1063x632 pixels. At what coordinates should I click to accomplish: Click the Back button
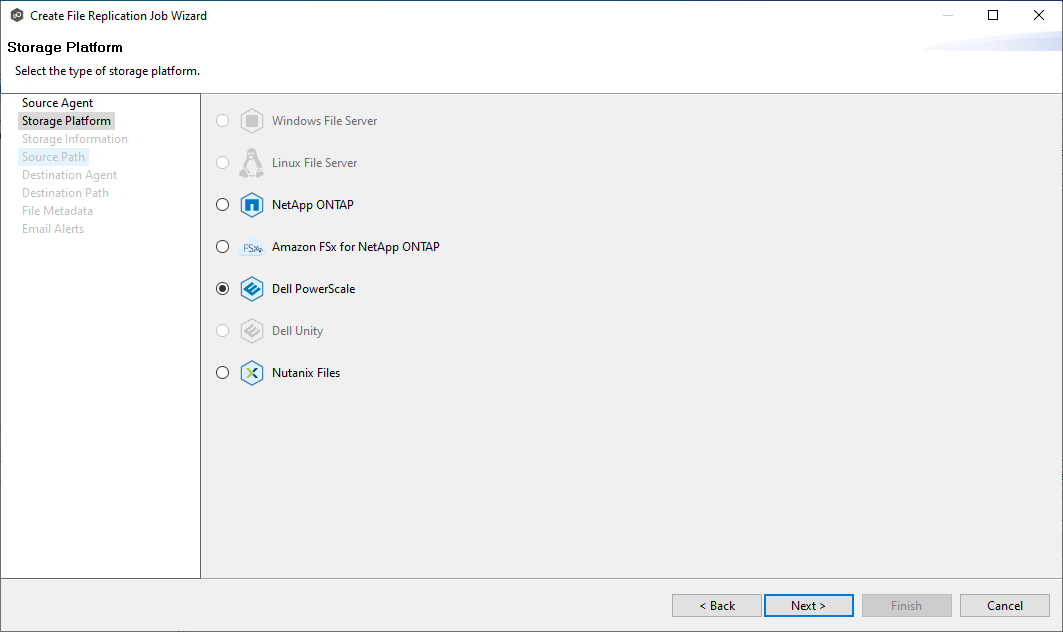tap(716, 605)
